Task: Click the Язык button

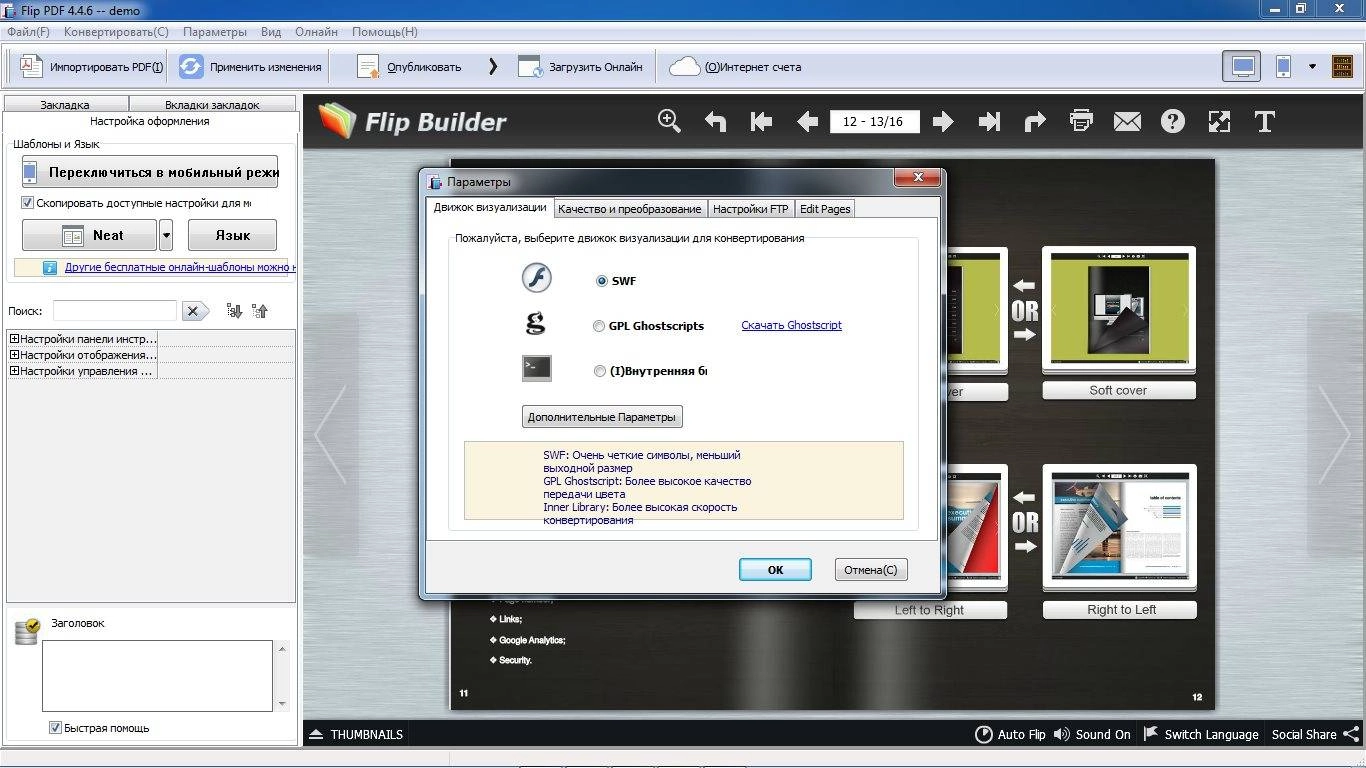Action: coord(232,235)
